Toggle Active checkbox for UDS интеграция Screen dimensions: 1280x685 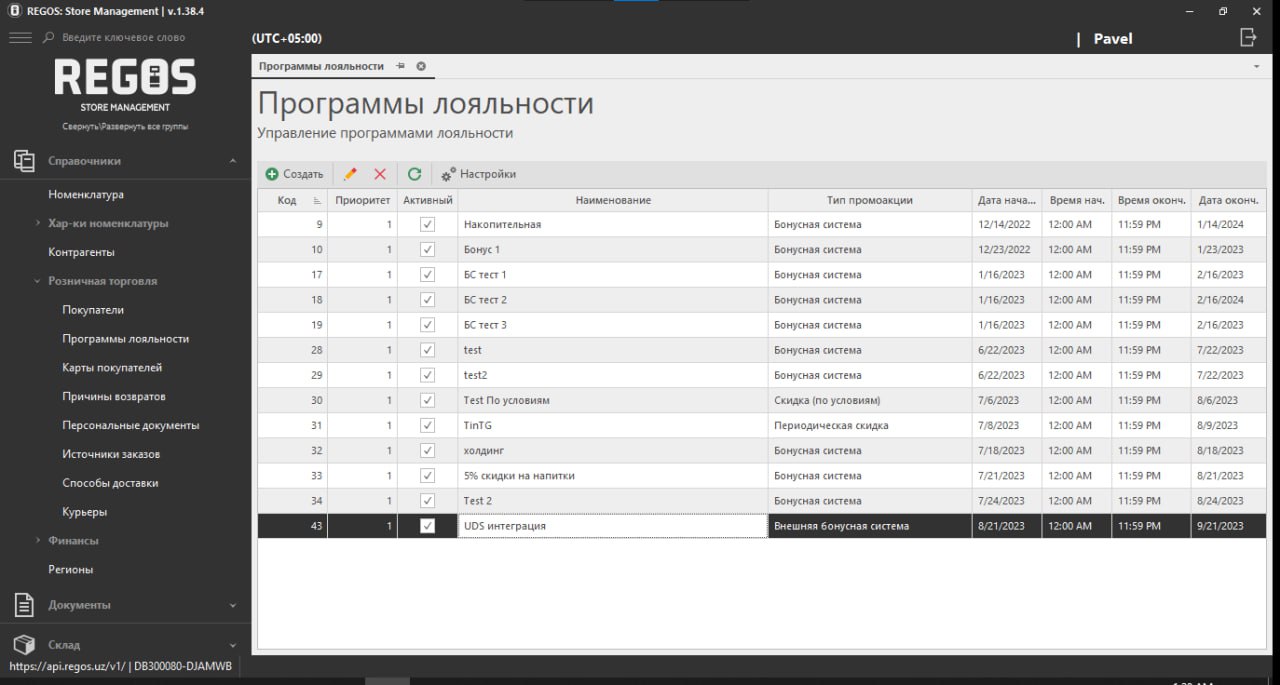[428, 526]
